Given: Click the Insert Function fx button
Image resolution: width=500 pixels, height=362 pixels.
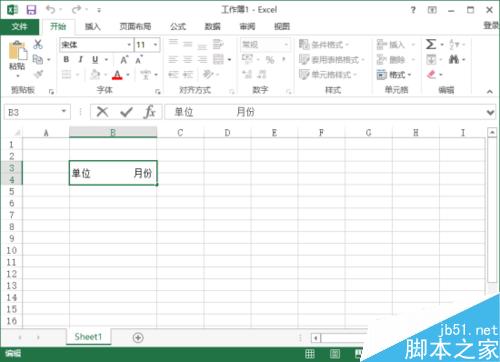Looking at the screenshot, I should [x=150, y=112].
